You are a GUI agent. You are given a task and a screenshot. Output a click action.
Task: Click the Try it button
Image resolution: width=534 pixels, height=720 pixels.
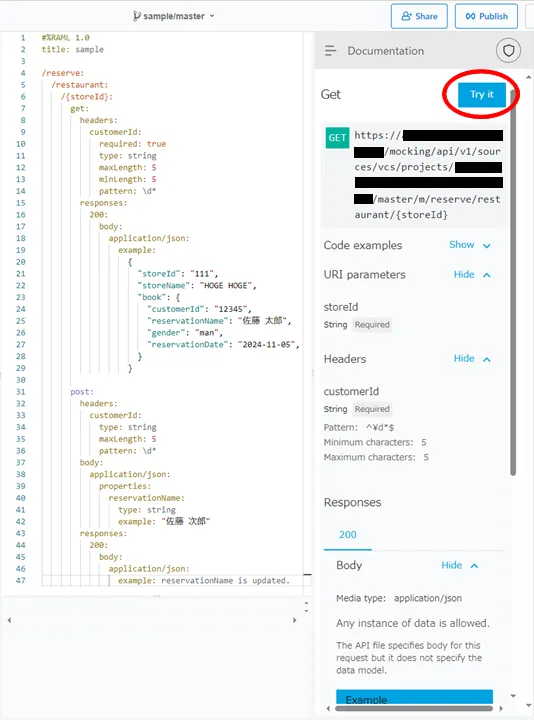point(482,95)
